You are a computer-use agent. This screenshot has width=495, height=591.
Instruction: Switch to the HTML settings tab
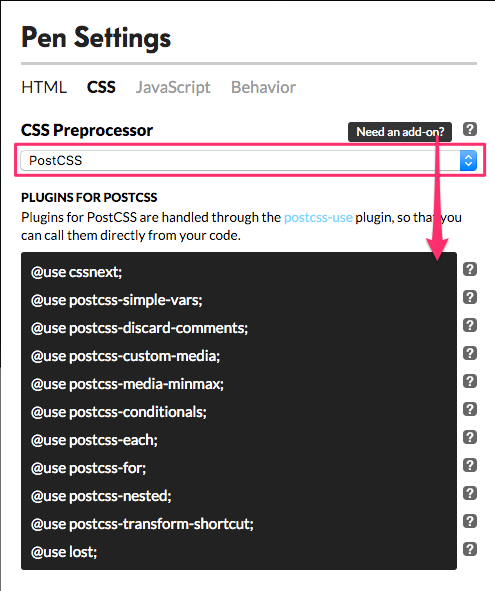(44, 87)
